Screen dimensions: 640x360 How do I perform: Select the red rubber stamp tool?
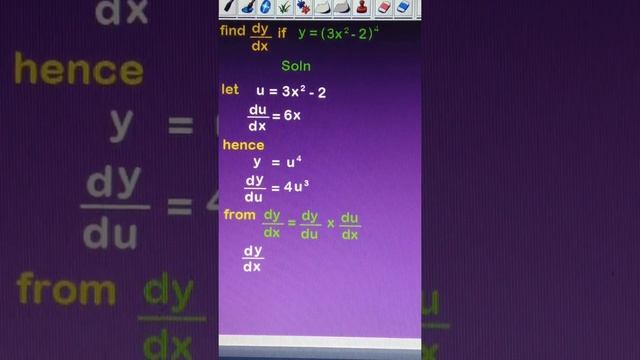click(362, 7)
